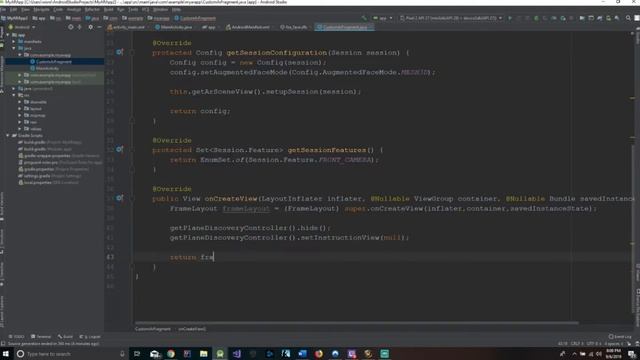Collapse the app module tree node
The width and height of the screenshot is (640, 360).
point(8,35)
